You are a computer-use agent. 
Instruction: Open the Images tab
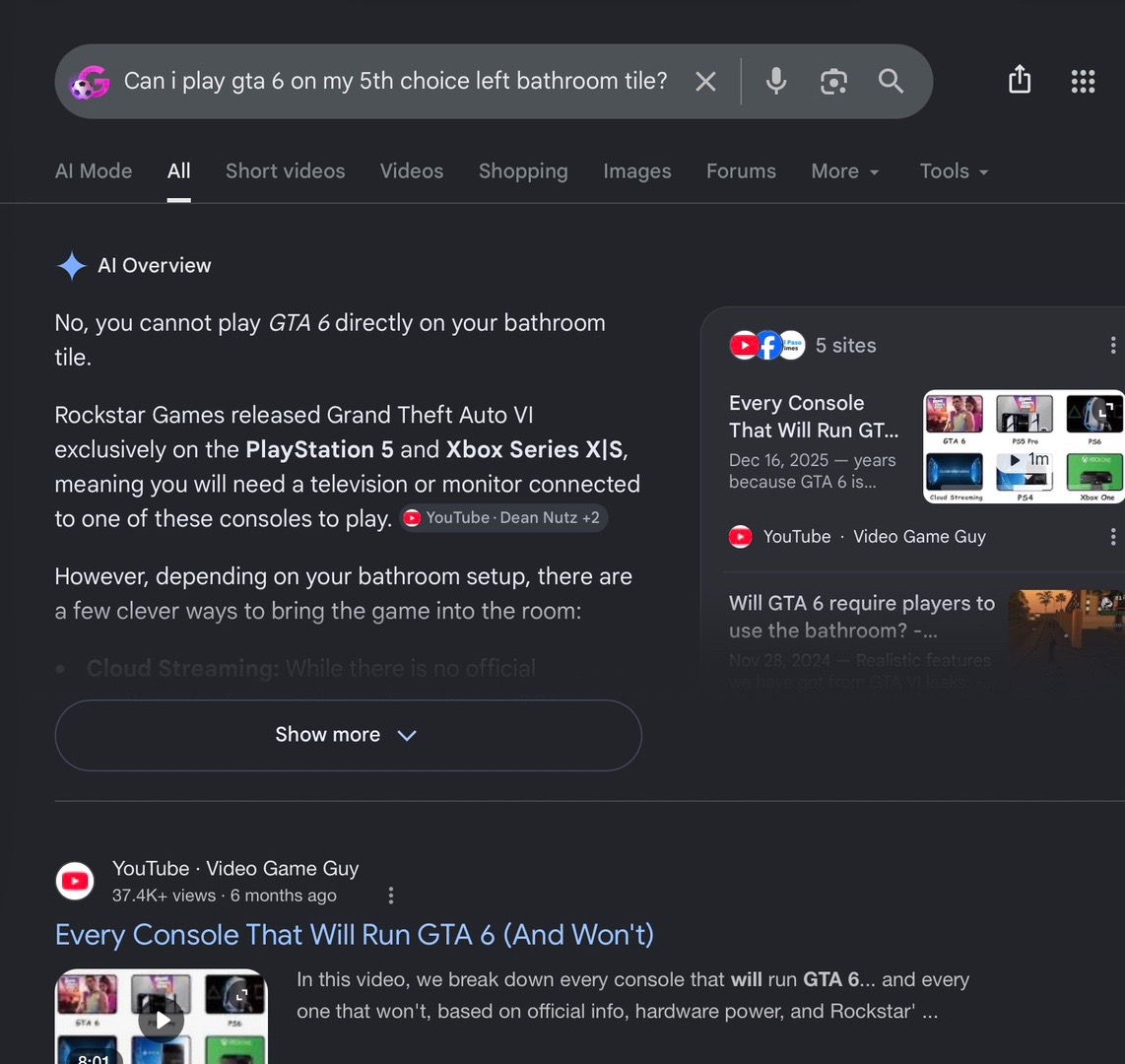637,170
